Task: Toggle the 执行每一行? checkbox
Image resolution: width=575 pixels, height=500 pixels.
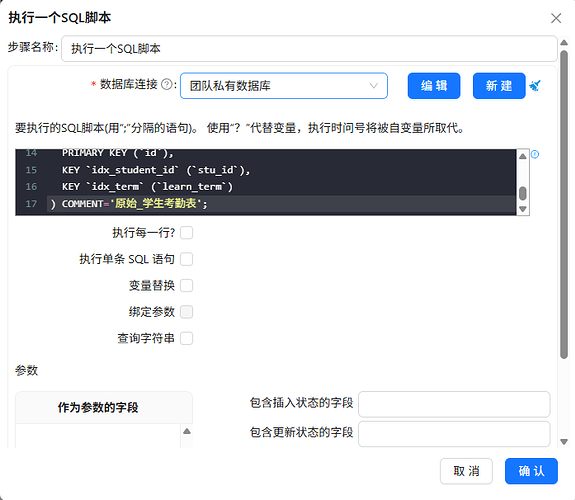Action: [186, 233]
